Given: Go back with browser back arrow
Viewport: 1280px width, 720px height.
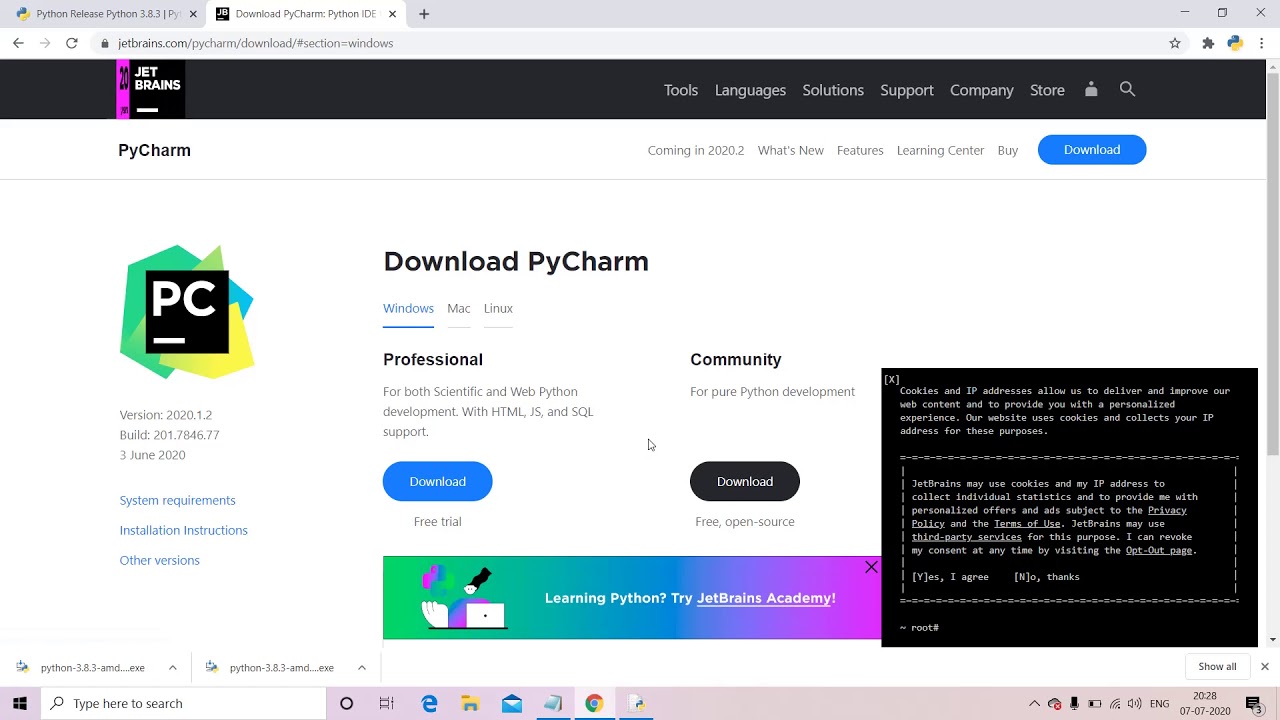Looking at the screenshot, I should pyautogui.click(x=18, y=43).
